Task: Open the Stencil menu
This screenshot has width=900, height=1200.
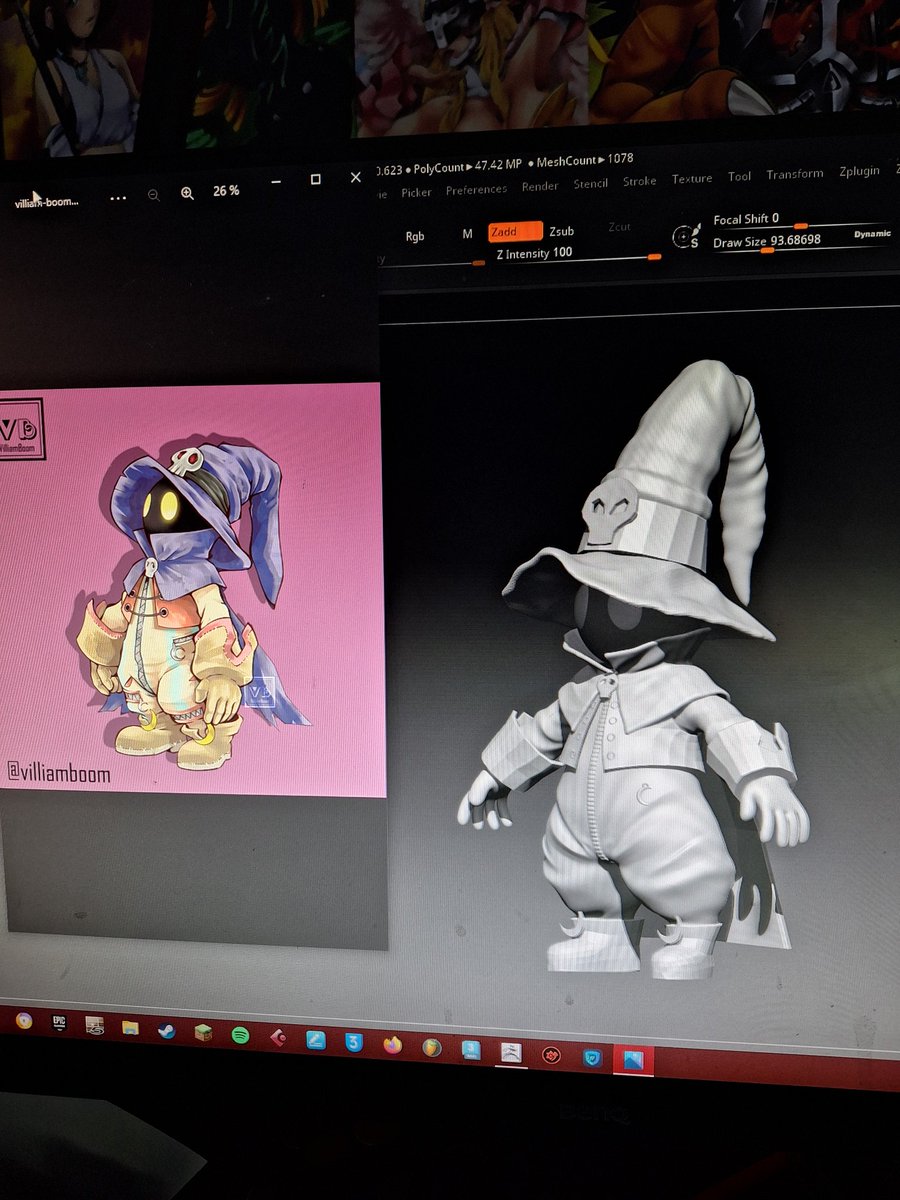Action: click(591, 184)
